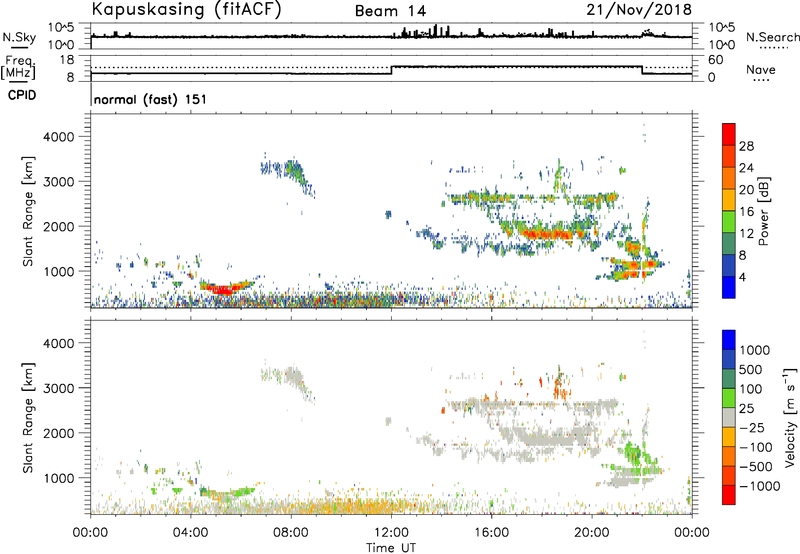Click the '-1000' tick on velocity colorbar
Screen dimensions: 800x554
760,486
